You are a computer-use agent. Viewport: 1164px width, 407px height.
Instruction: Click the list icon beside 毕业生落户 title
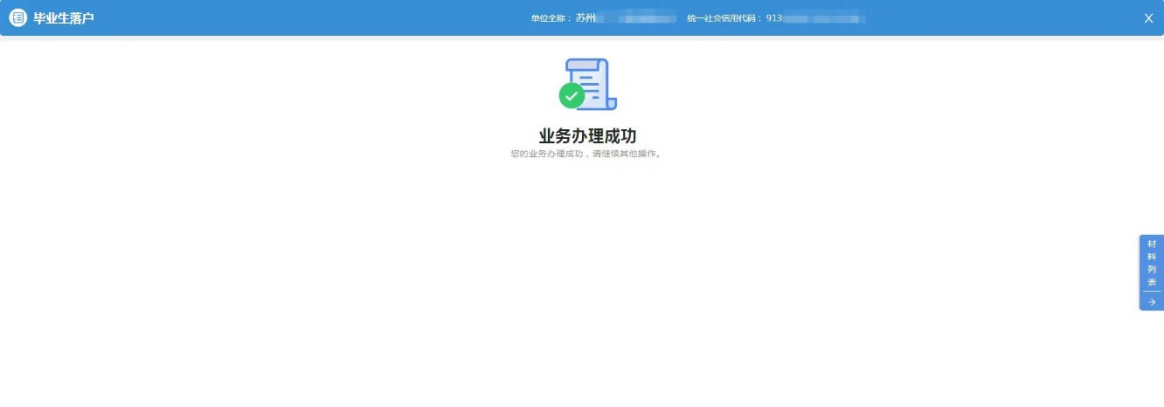tap(18, 18)
